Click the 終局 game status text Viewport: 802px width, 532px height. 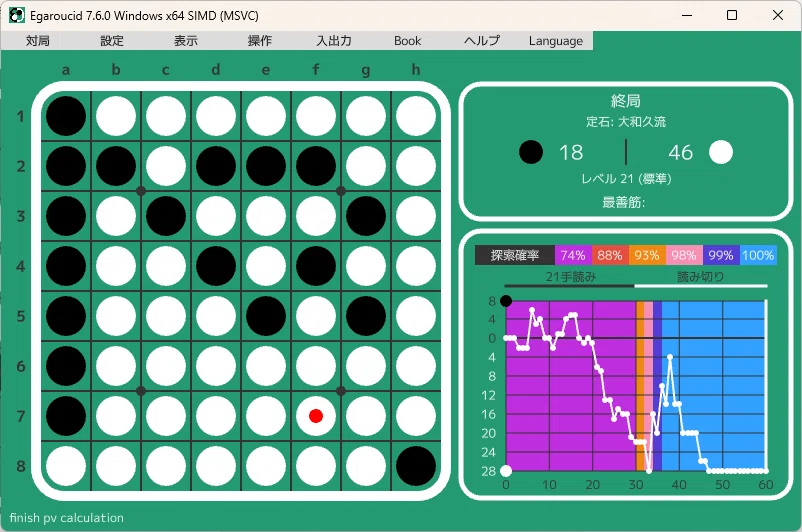coord(626,101)
